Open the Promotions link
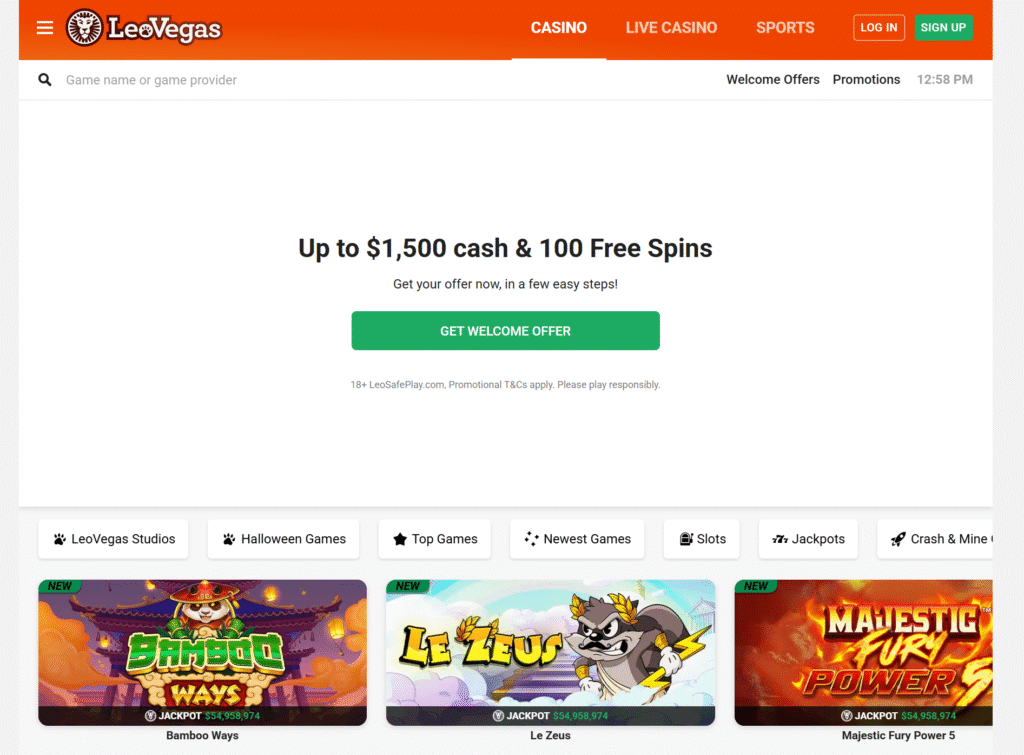Screen dimensions: 1024x755 pyautogui.click(x=866, y=80)
